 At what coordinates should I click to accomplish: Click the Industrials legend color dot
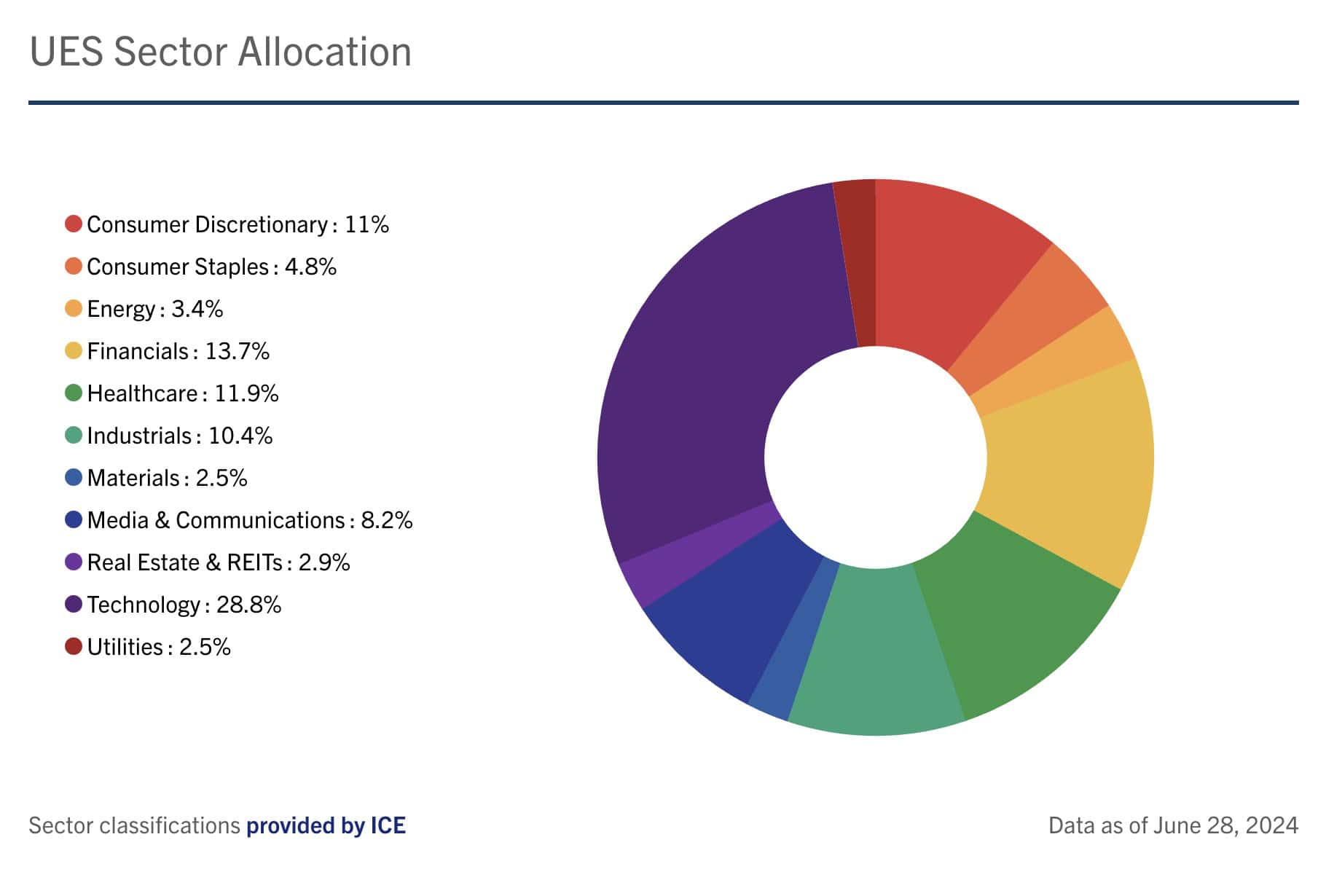[x=73, y=435]
